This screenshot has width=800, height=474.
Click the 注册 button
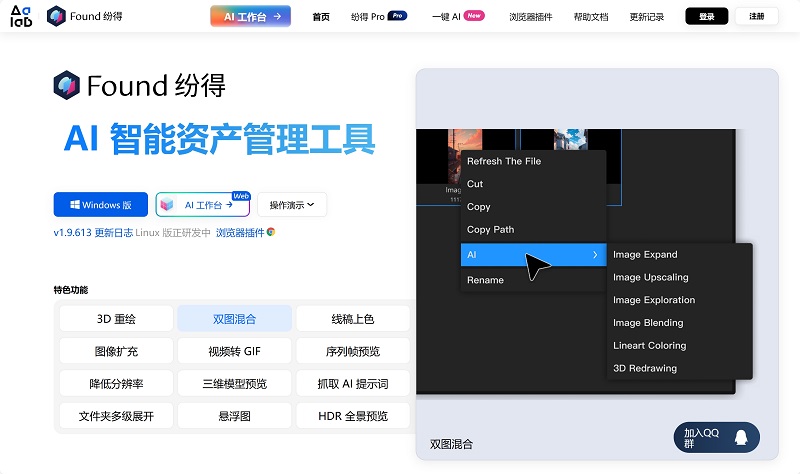757,16
